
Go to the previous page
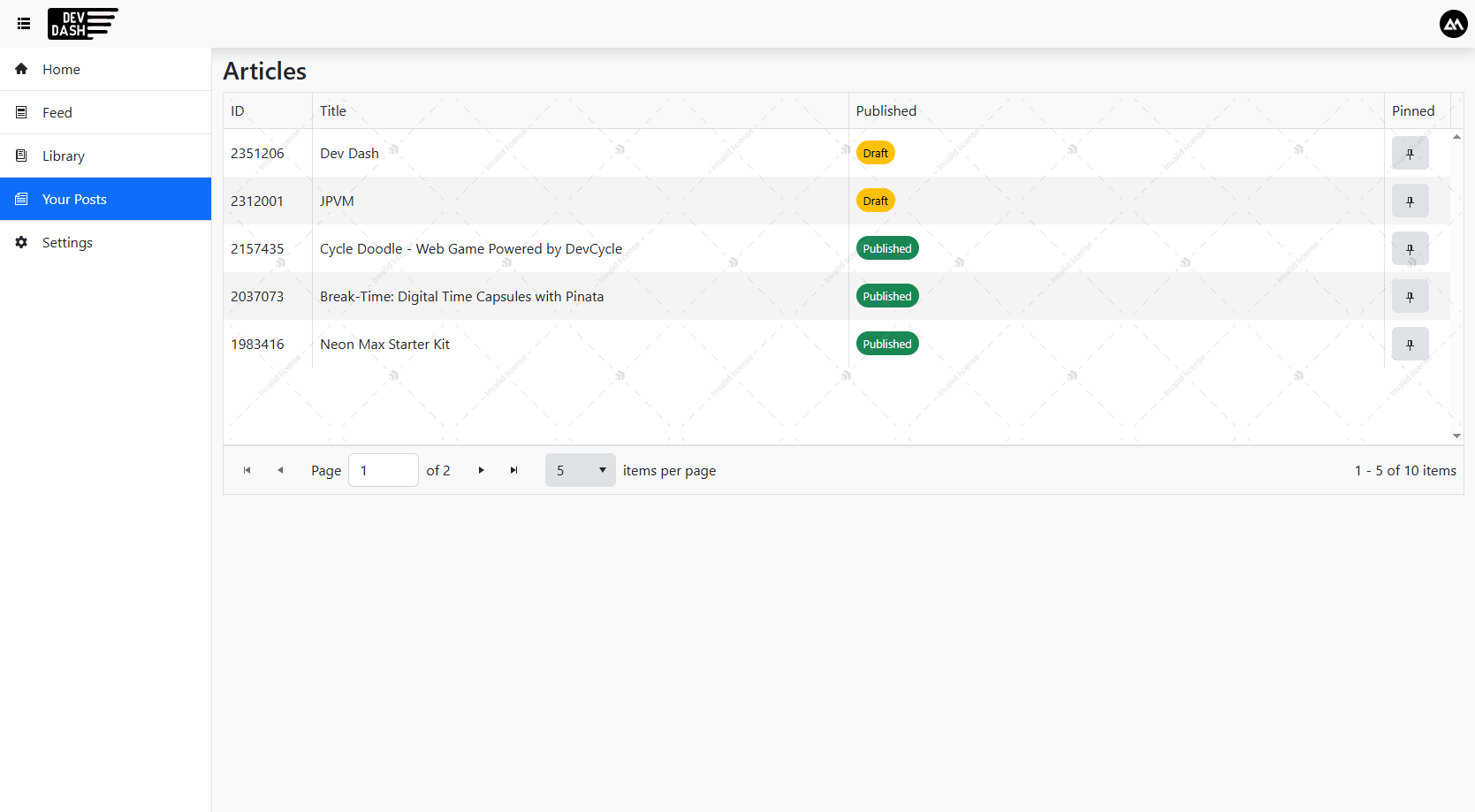click(x=281, y=470)
